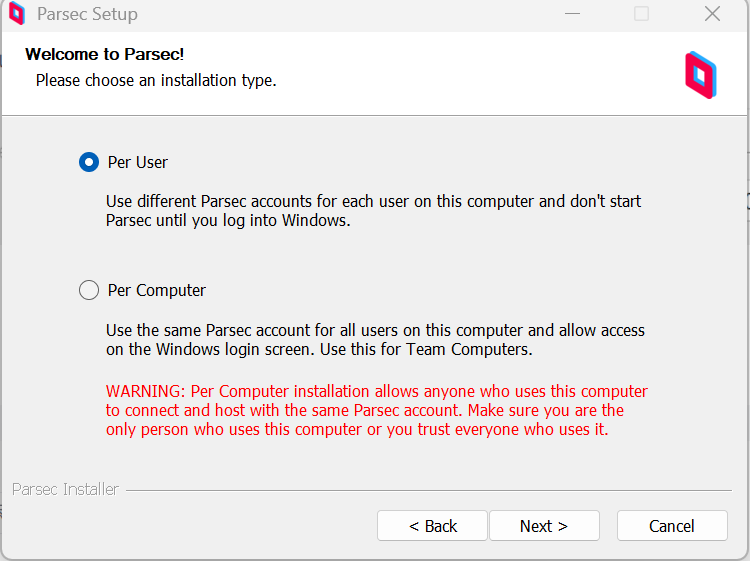Click the "Welcome to Parsec!" heading
The height and width of the screenshot is (561, 750).
(104, 54)
